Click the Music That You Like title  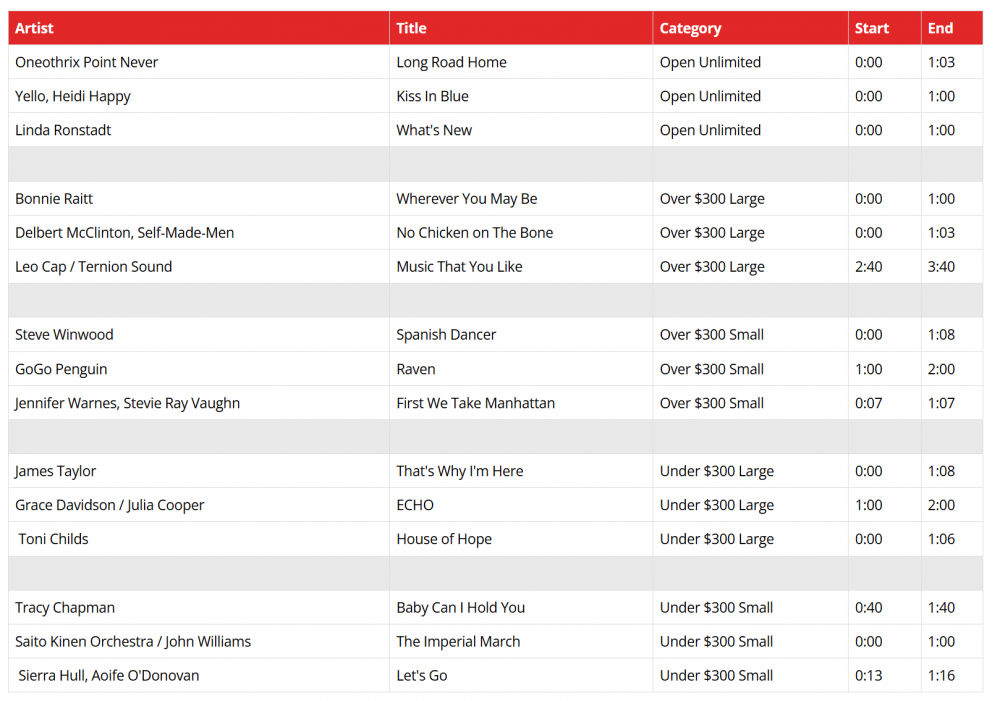[x=459, y=267]
